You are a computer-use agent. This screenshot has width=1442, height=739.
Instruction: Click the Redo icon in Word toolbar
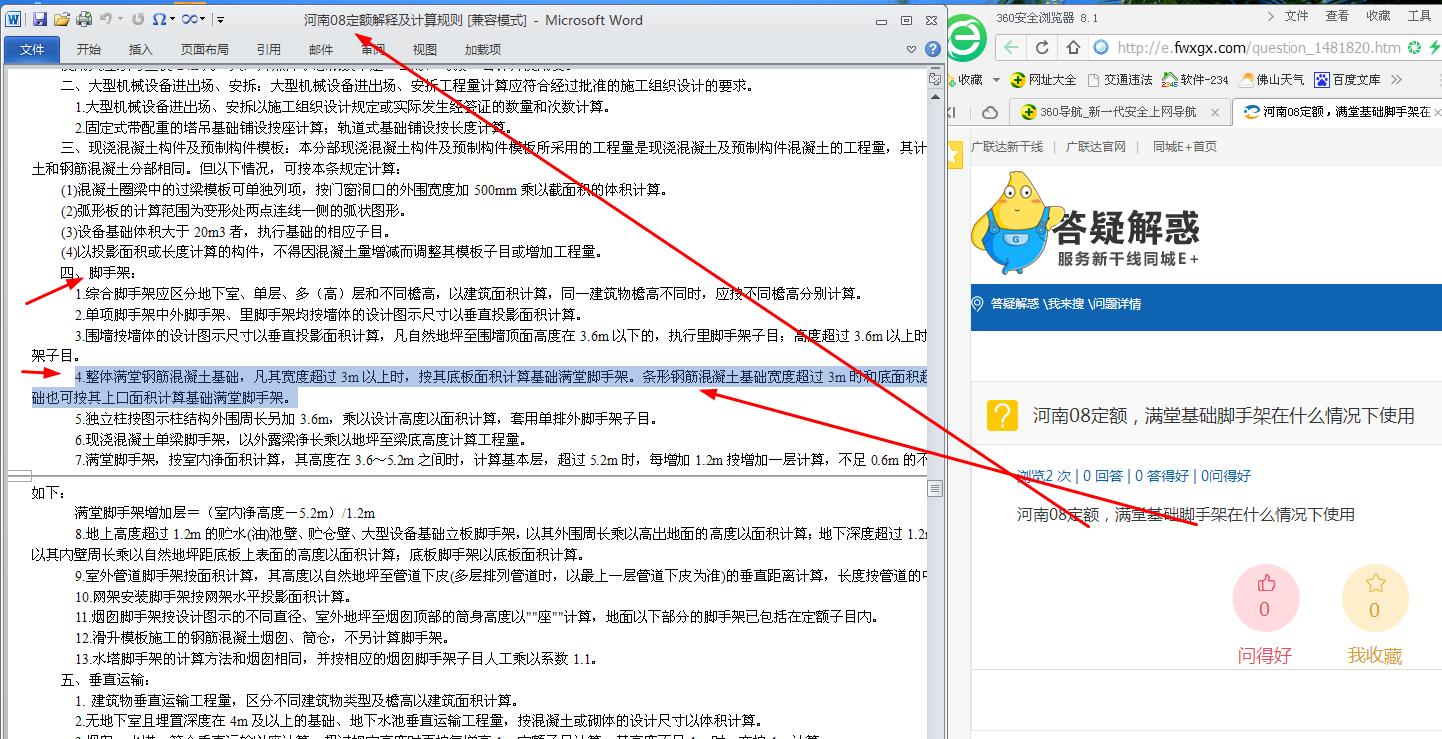138,19
